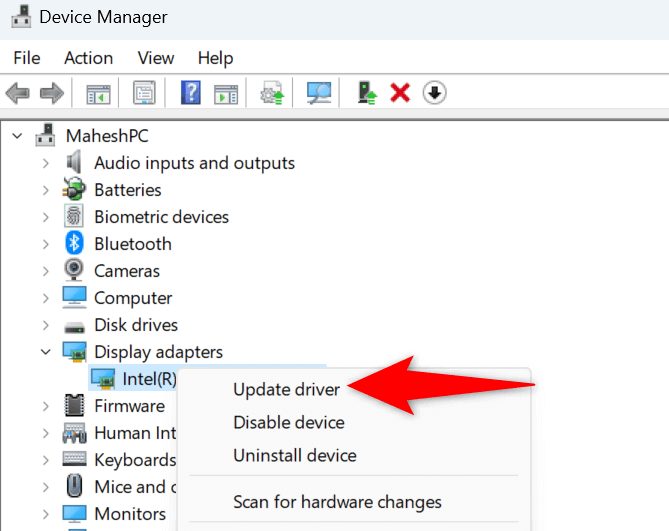
Task: Click the blue Help question mark icon
Action: point(191,93)
